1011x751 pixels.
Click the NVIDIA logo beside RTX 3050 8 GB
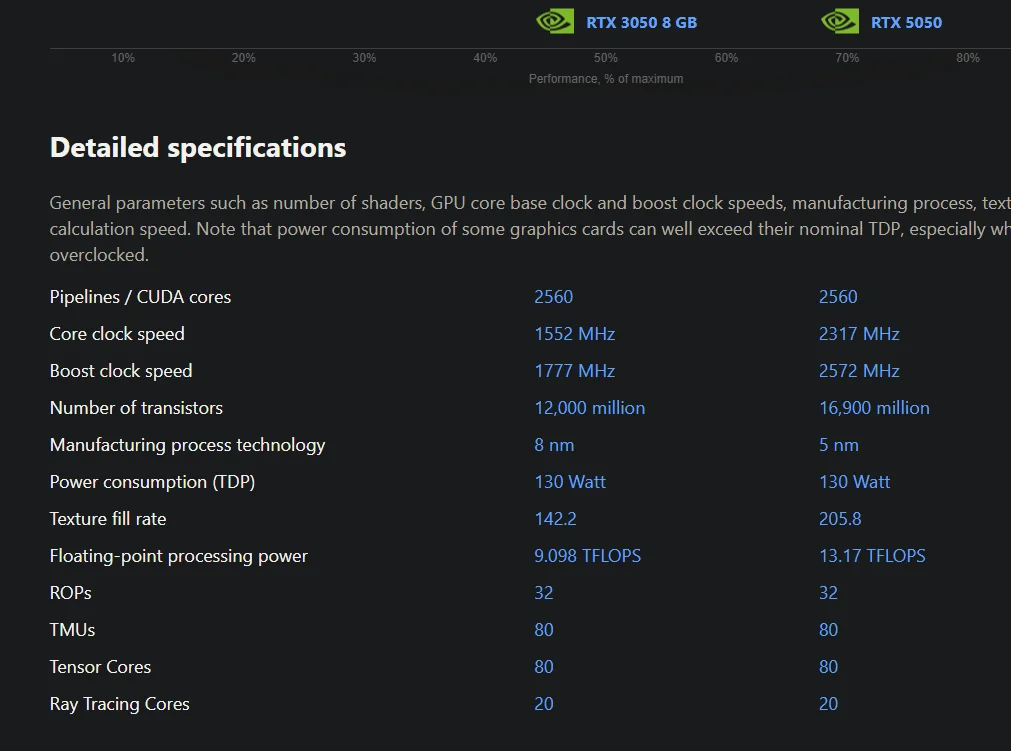click(555, 22)
